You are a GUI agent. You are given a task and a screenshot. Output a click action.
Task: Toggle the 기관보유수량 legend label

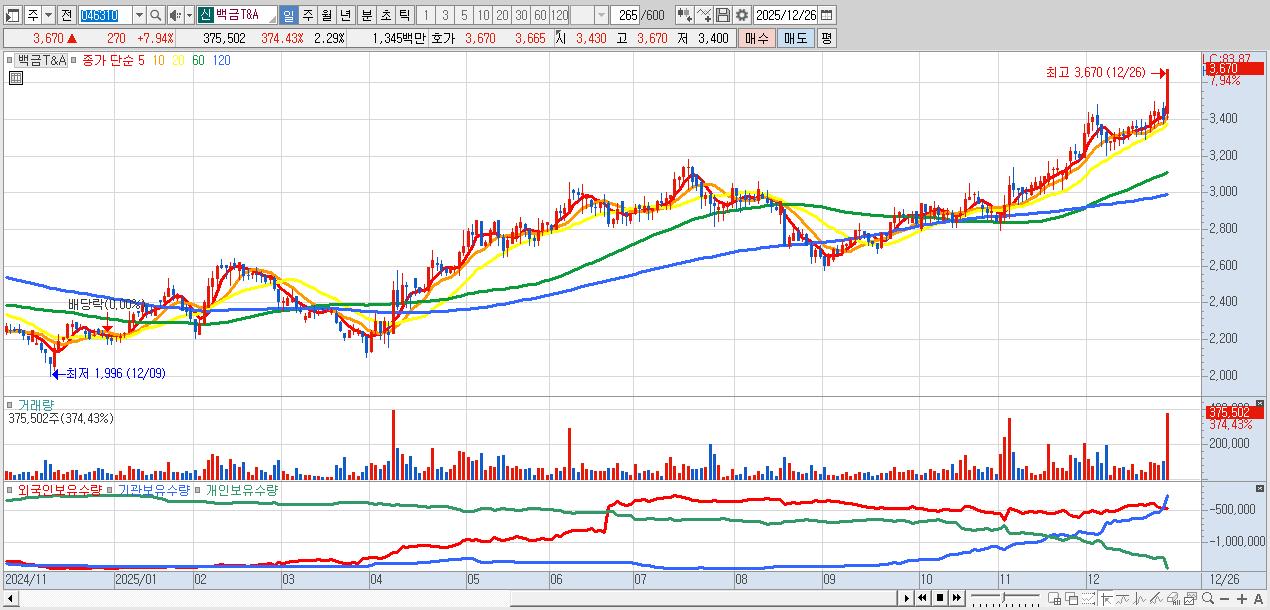pos(154,490)
